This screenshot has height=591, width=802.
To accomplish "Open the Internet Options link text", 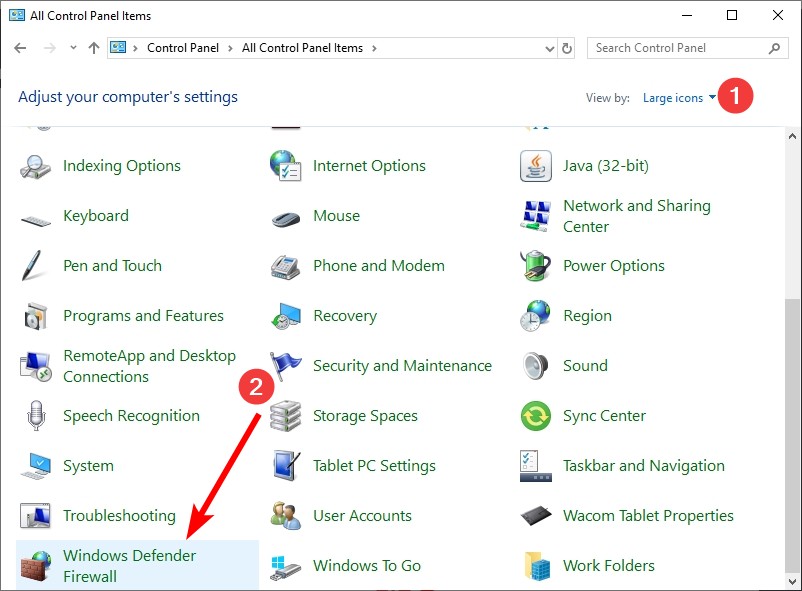I will pyautogui.click(x=369, y=166).
